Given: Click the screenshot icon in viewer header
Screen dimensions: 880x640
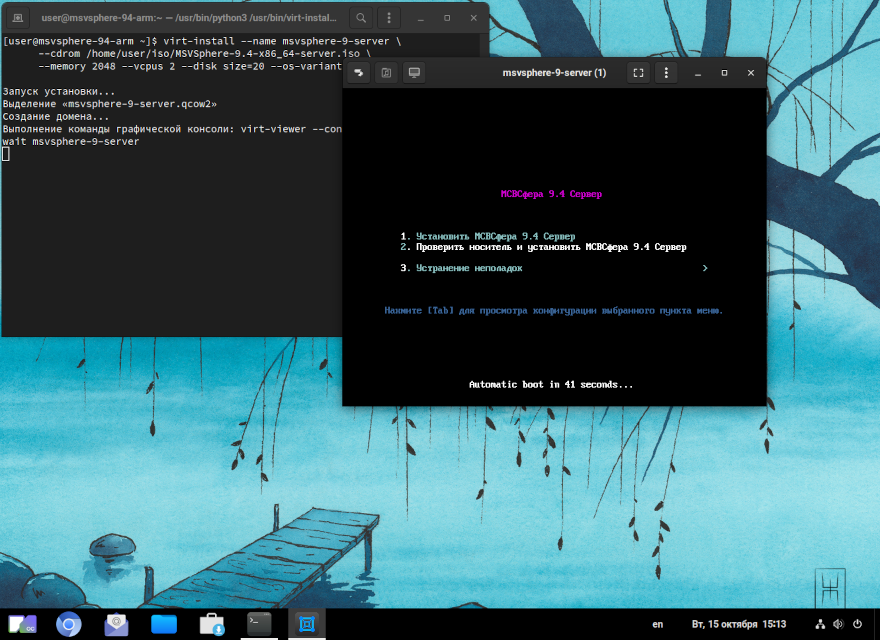Looking at the screenshot, I should [x=386, y=73].
